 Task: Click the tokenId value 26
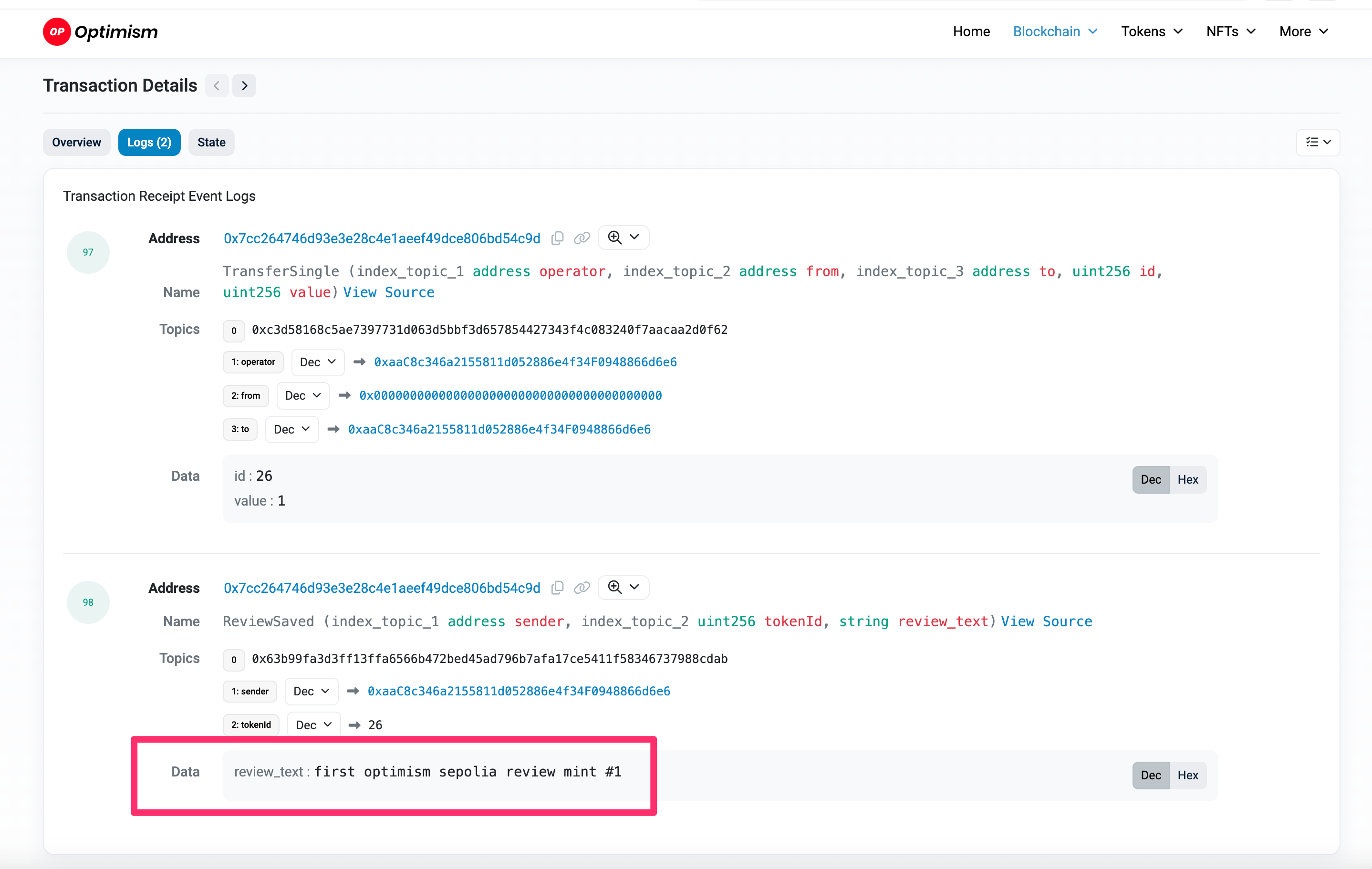pyautogui.click(x=375, y=725)
